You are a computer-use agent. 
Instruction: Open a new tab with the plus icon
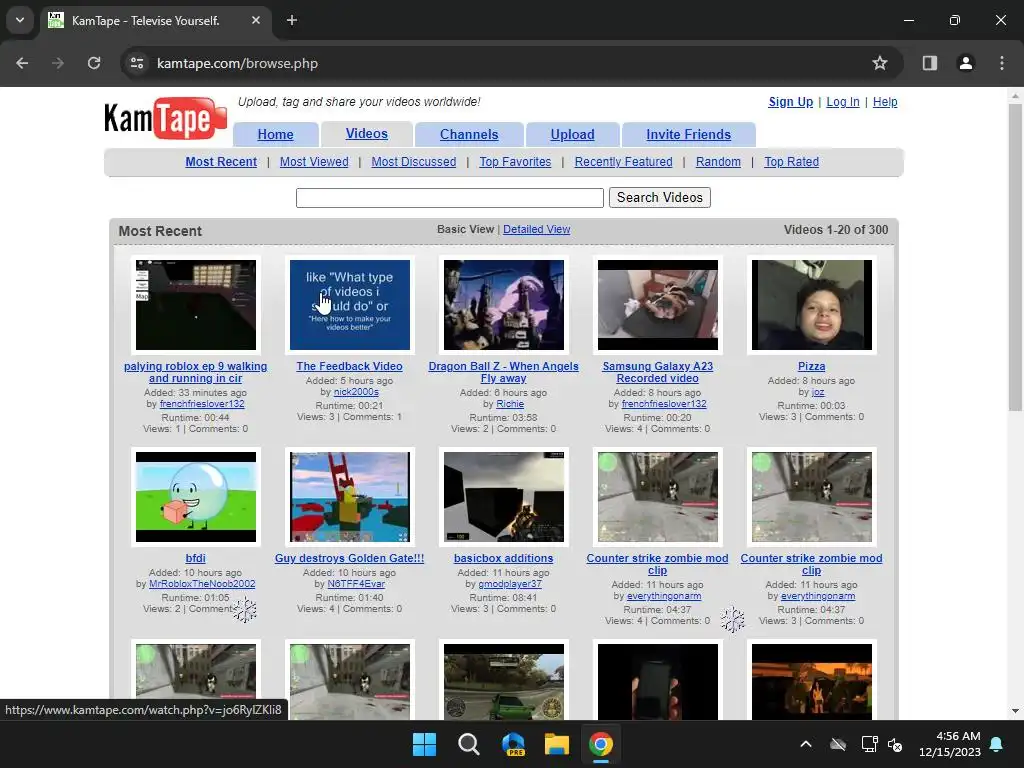[292, 20]
